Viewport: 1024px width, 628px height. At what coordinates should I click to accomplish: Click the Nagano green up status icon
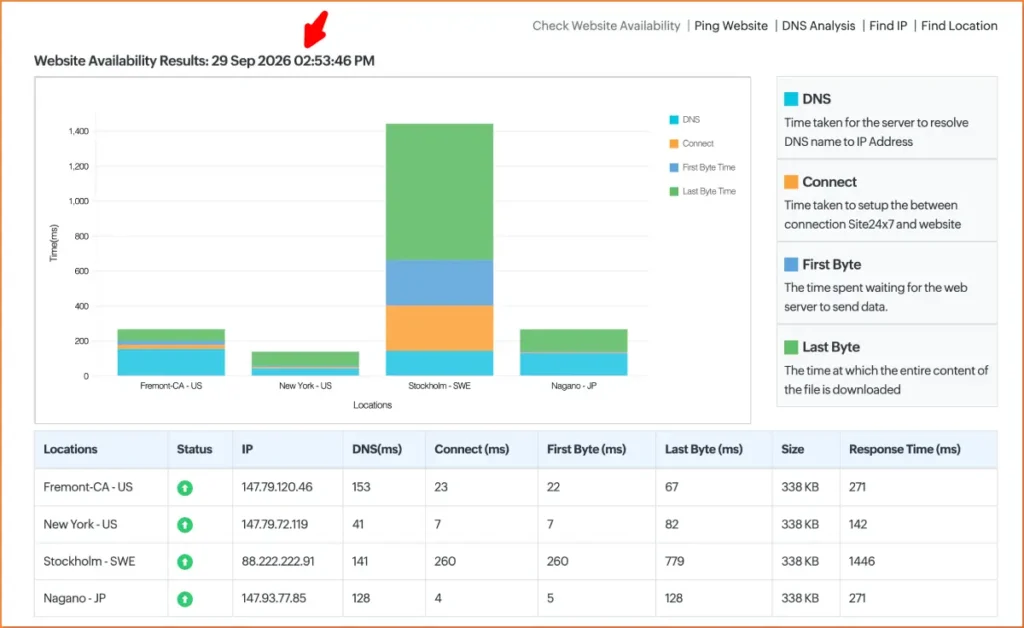(x=185, y=599)
